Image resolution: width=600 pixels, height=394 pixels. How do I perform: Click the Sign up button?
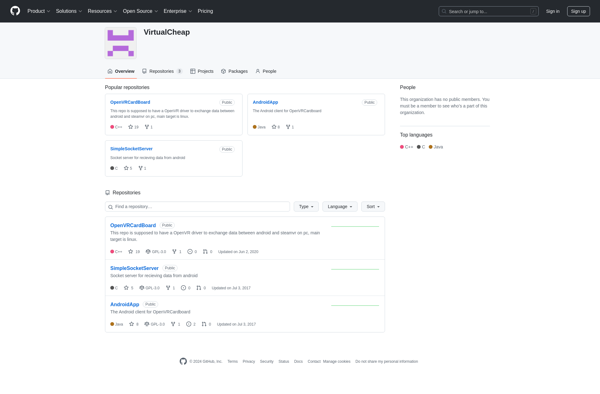click(578, 11)
